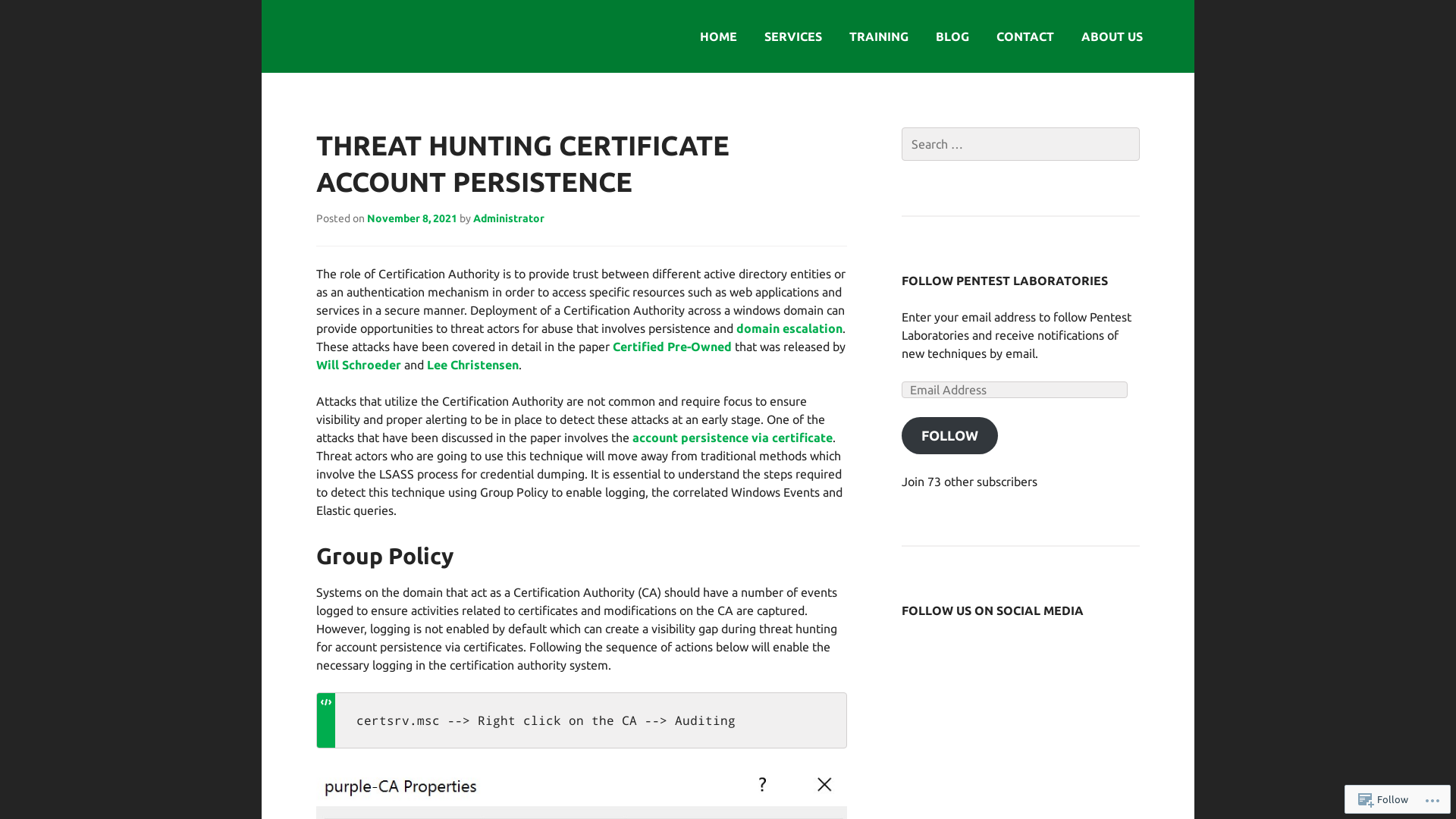This screenshot has height=819, width=1456.
Task: Navigate to the CONTACT page
Action: click(x=1025, y=36)
